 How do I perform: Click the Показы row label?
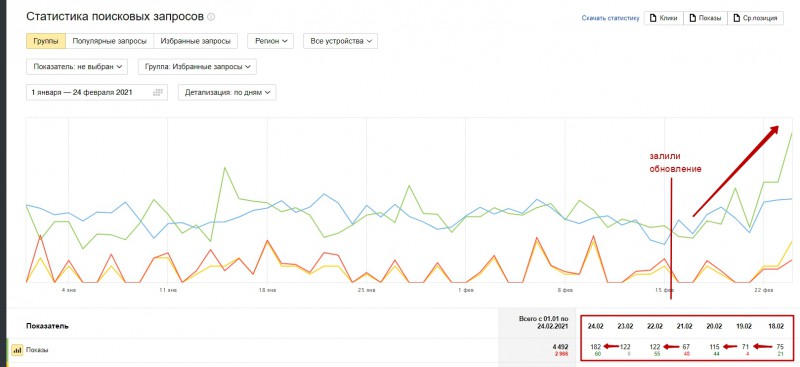coord(36,350)
